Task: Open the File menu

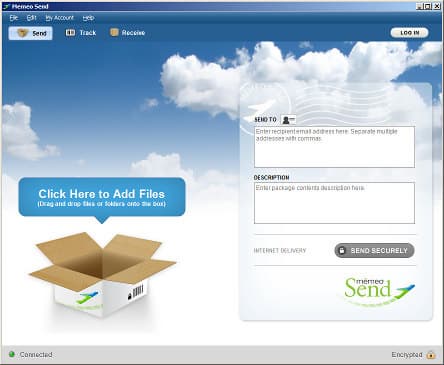Action: point(14,18)
